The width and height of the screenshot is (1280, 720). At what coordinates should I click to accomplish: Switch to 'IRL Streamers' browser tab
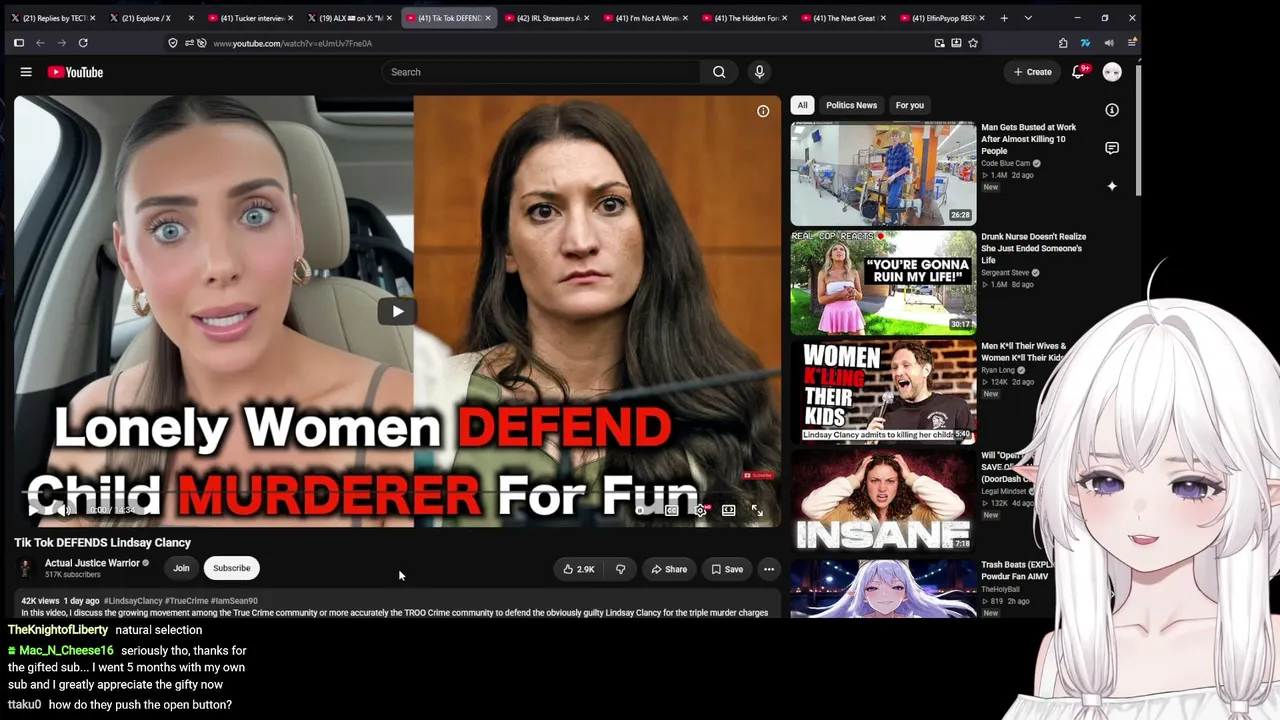(546, 18)
